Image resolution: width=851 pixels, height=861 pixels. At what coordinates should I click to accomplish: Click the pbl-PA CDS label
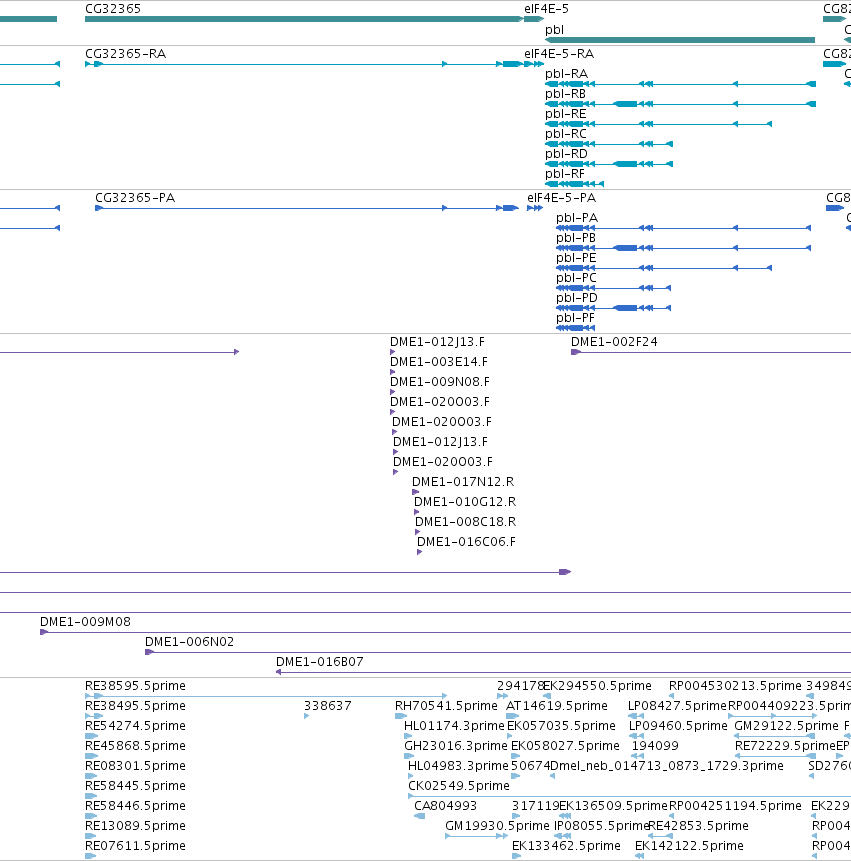coord(577,218)
